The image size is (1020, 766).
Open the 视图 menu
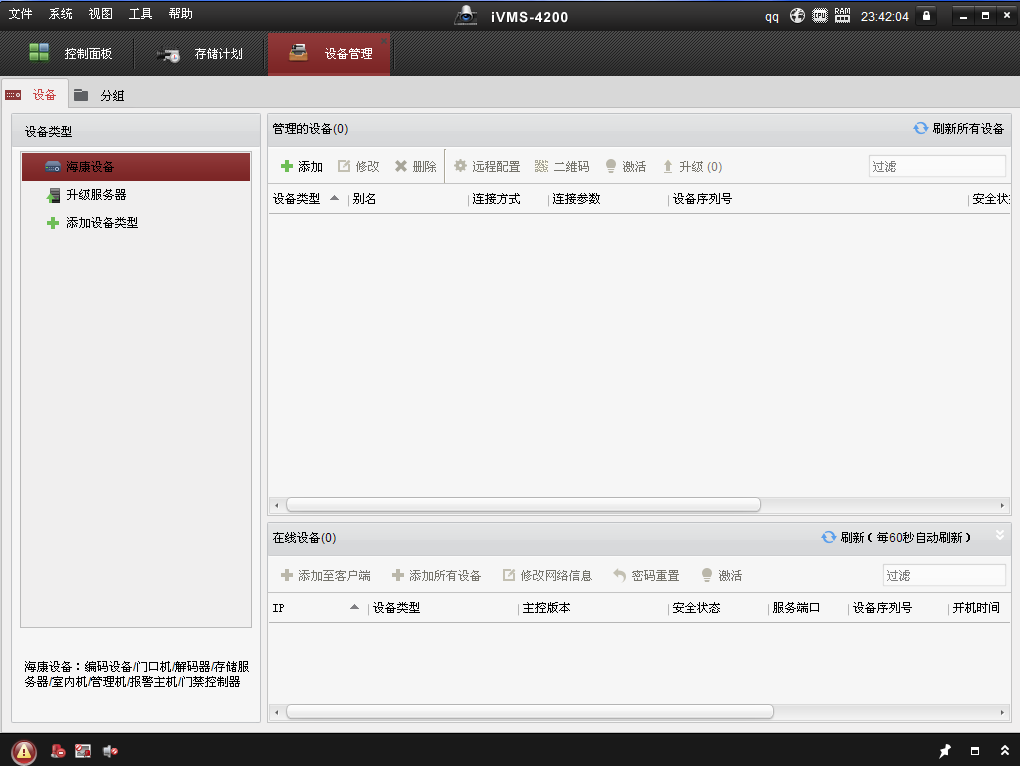point(100,14)
